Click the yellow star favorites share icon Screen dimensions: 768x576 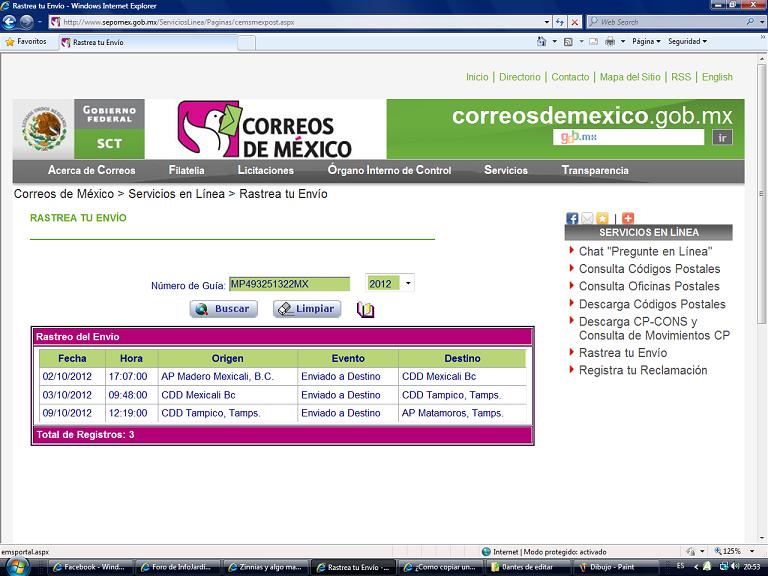coord(602,218)
